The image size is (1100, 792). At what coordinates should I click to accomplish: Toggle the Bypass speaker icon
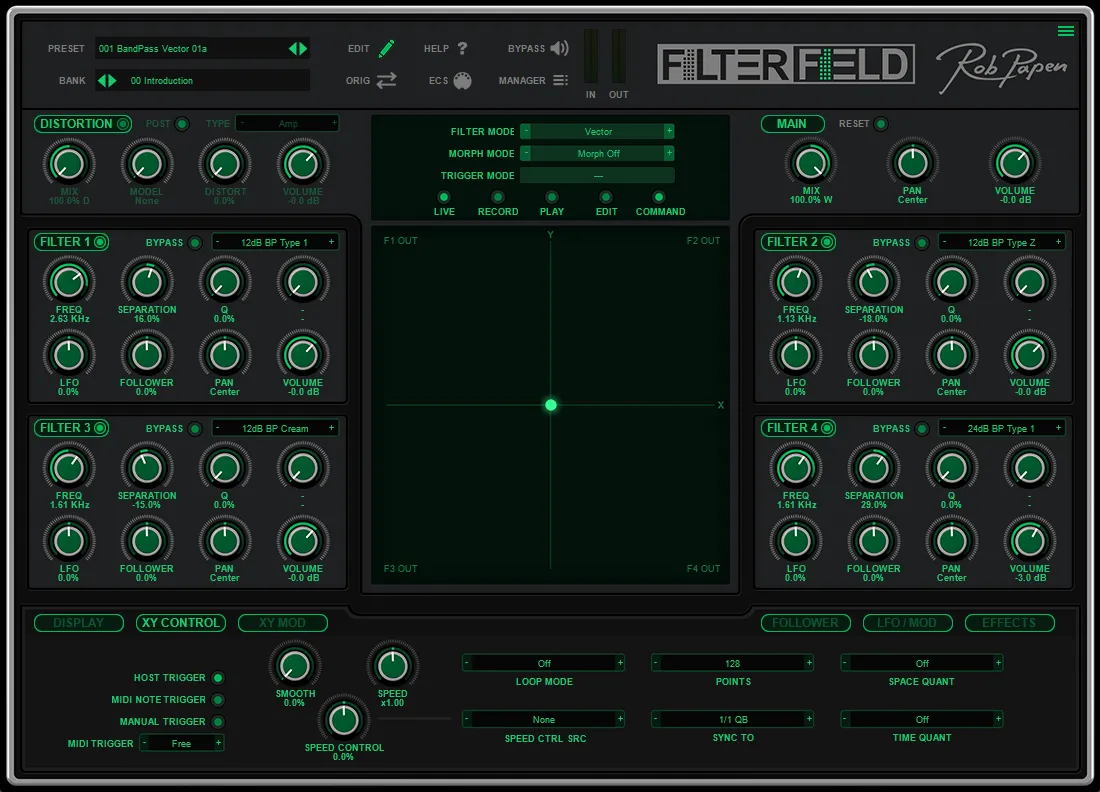[x=559, y=48]
